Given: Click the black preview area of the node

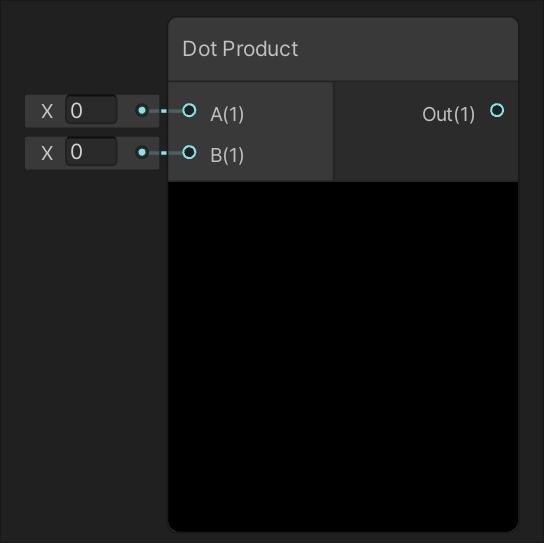Looking at the screenshot, I should point(343,356).
